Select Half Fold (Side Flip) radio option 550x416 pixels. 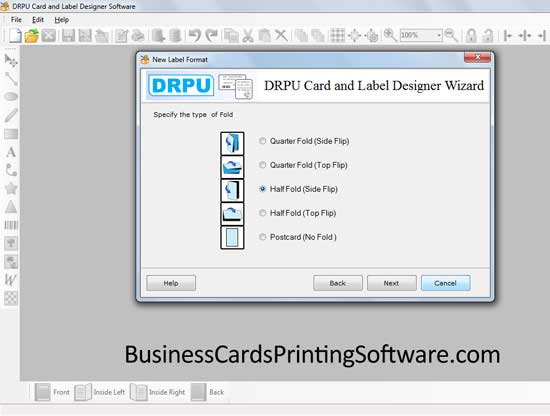click(x=262, y=189)
